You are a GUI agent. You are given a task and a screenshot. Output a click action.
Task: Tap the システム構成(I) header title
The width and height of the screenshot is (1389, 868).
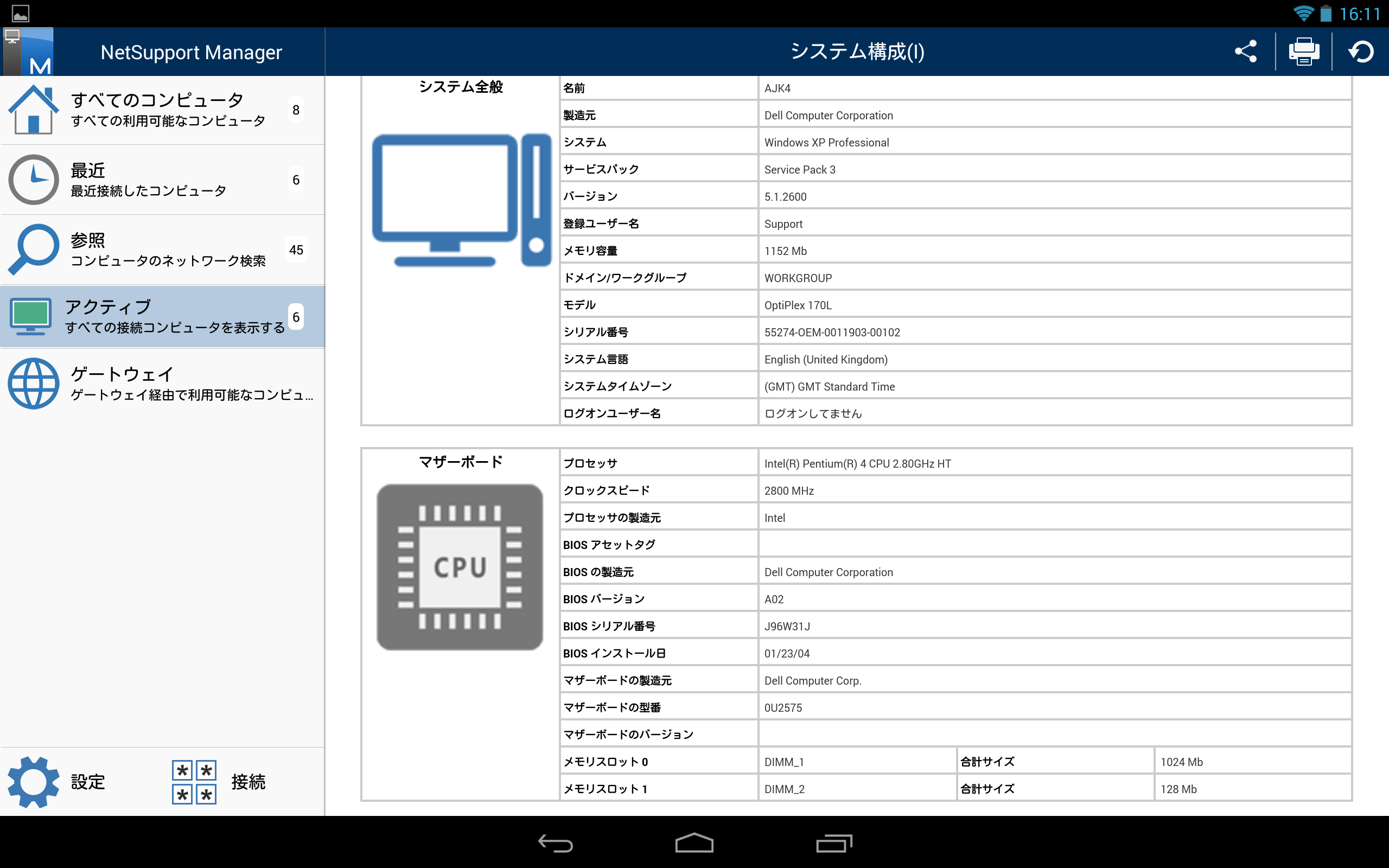coord(857,52)
